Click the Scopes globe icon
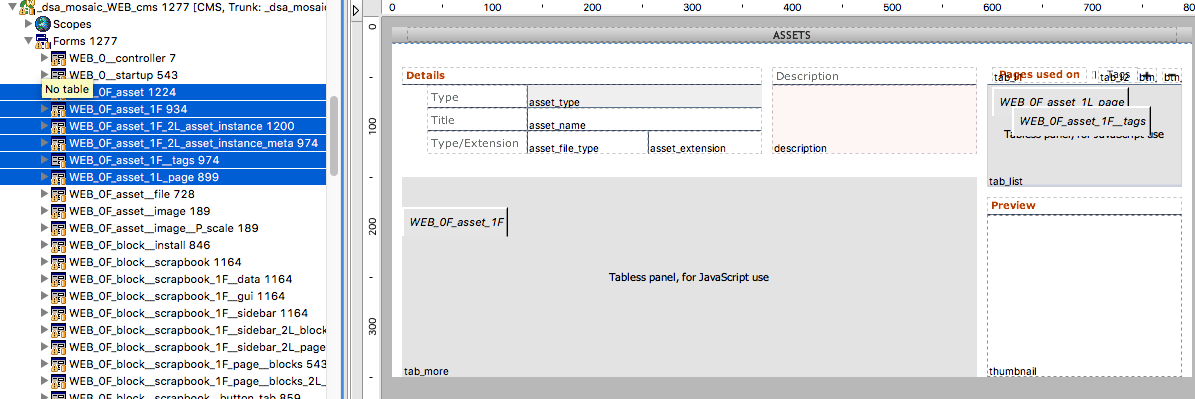This screenshot has width=1195, height=399. coord(43,24)
